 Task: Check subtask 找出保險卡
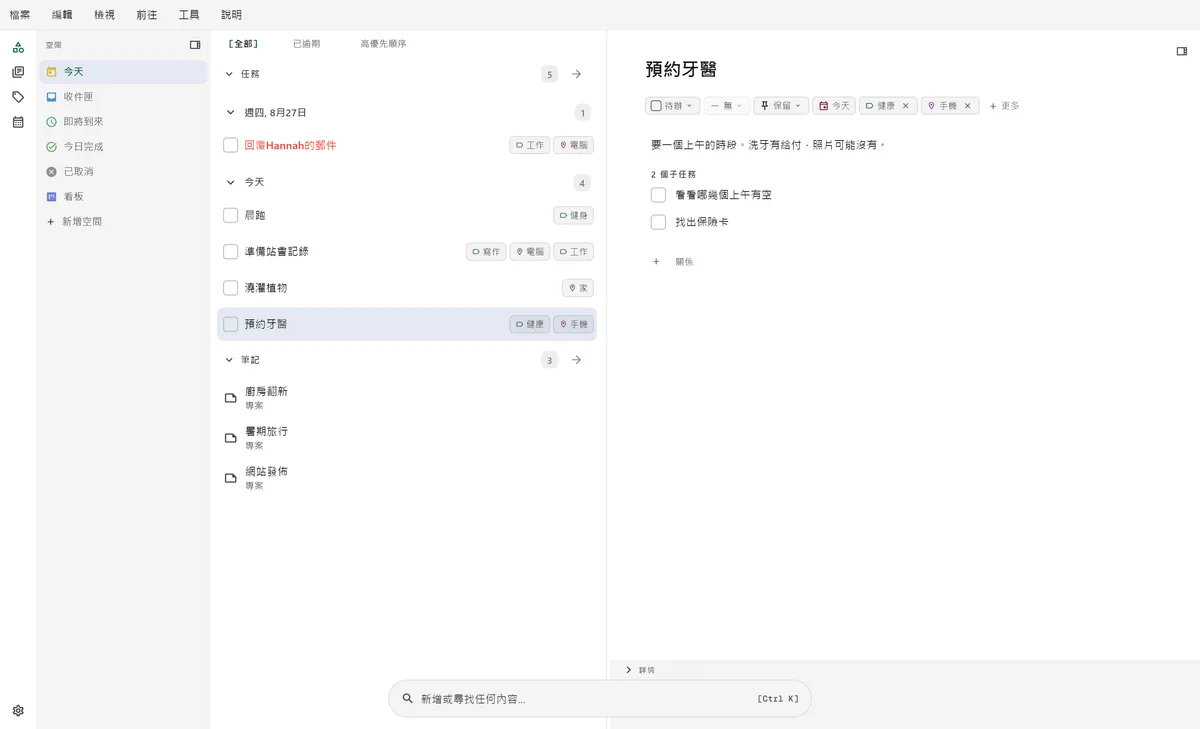tap(658, 222)
